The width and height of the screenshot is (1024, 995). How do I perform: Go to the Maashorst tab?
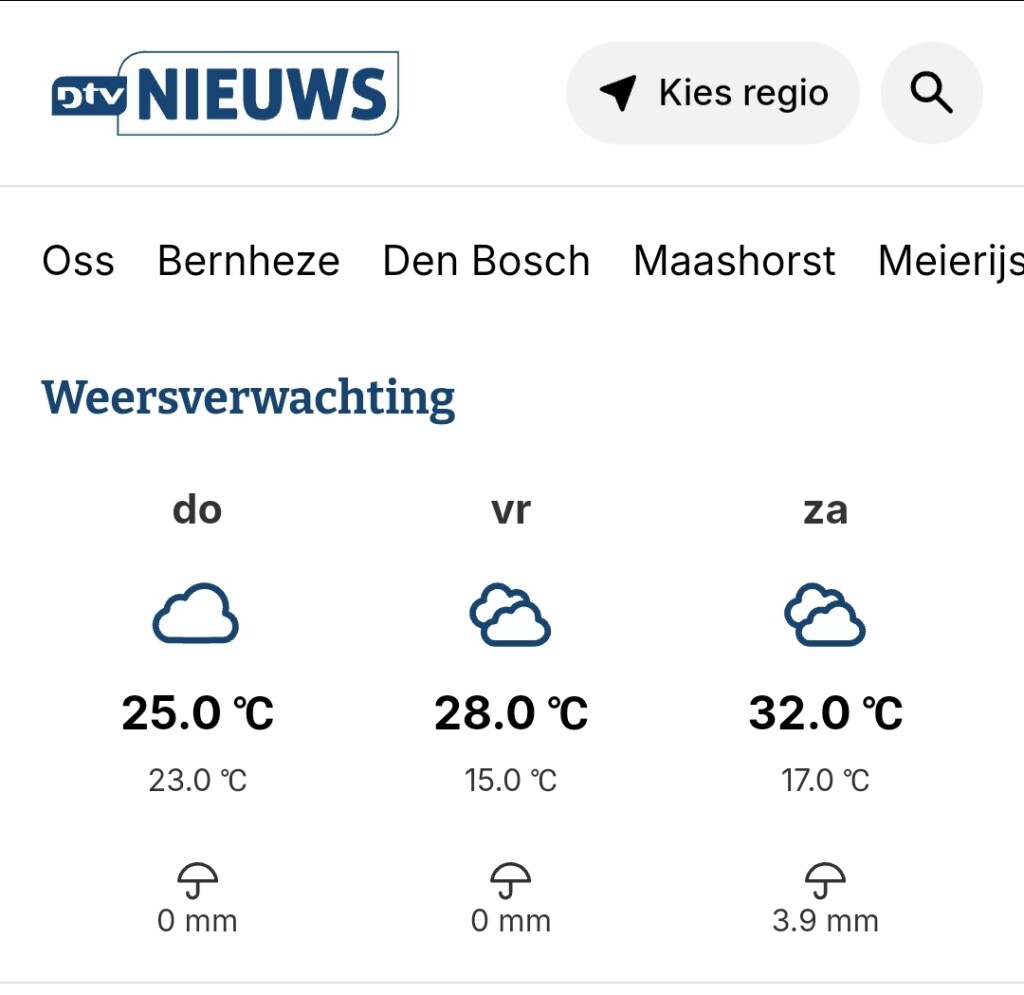point(734,261)
